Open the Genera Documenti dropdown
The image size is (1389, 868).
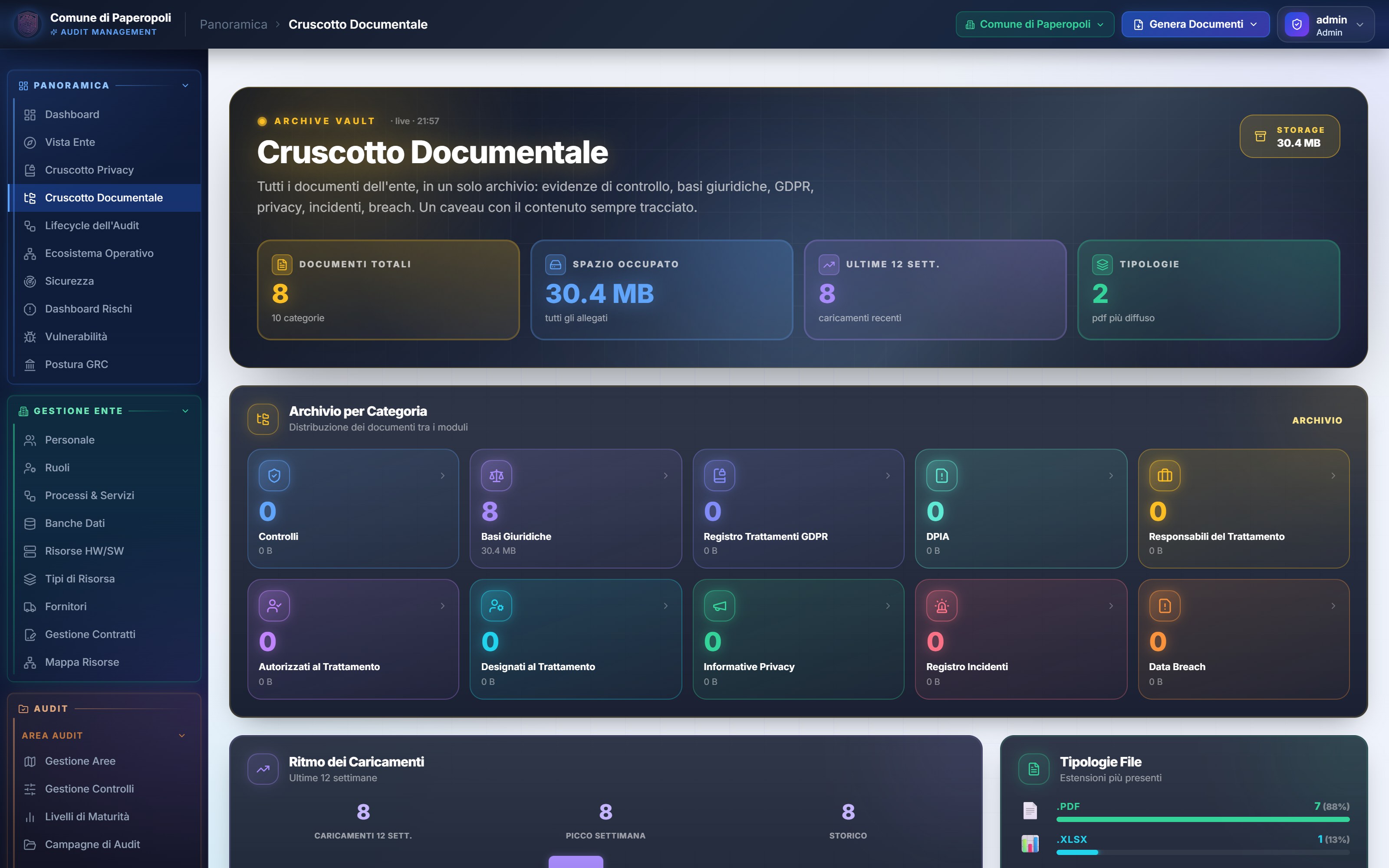[x=1195, y=24]
